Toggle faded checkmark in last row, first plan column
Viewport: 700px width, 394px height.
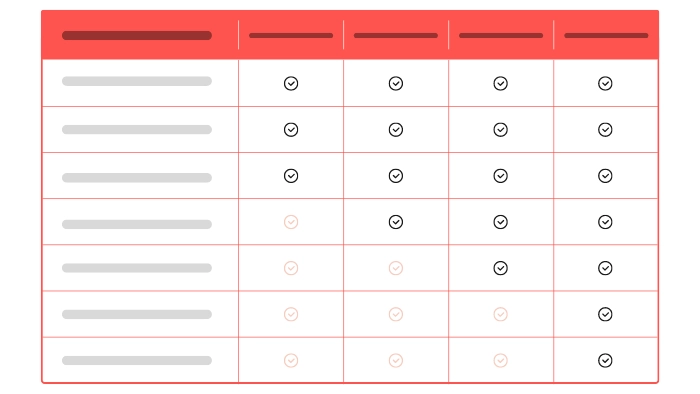[291, 360]
